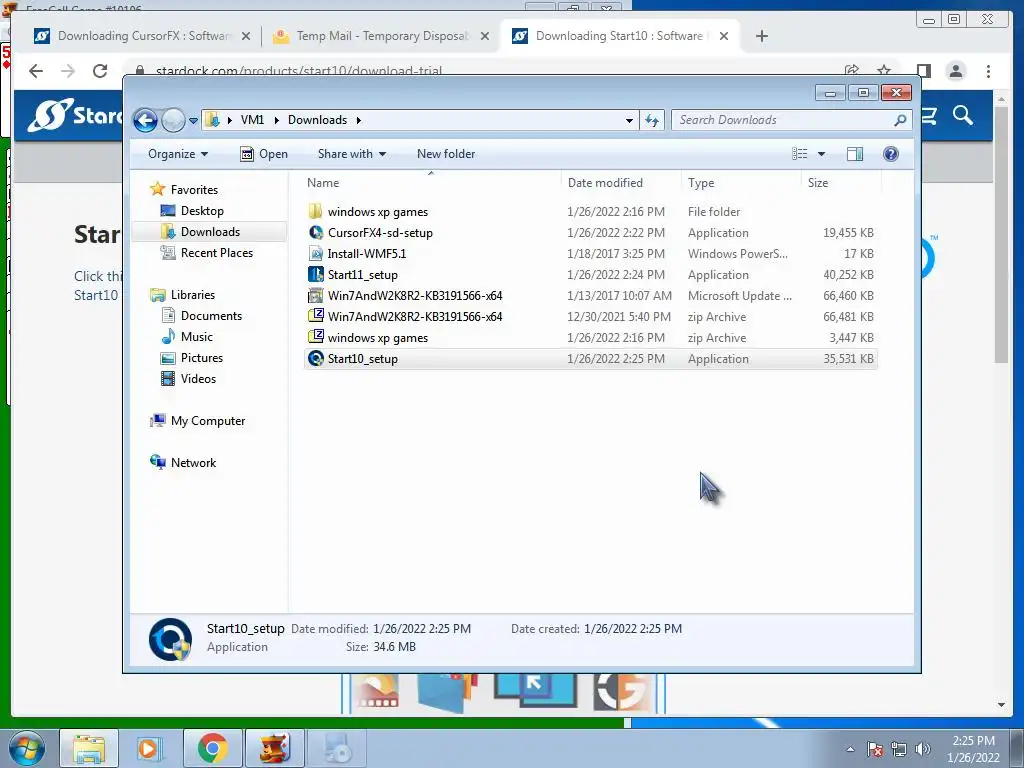Viewport: 1024px width, 768px height.
Task: Bookmark this page with star icon
Action: 884,71
